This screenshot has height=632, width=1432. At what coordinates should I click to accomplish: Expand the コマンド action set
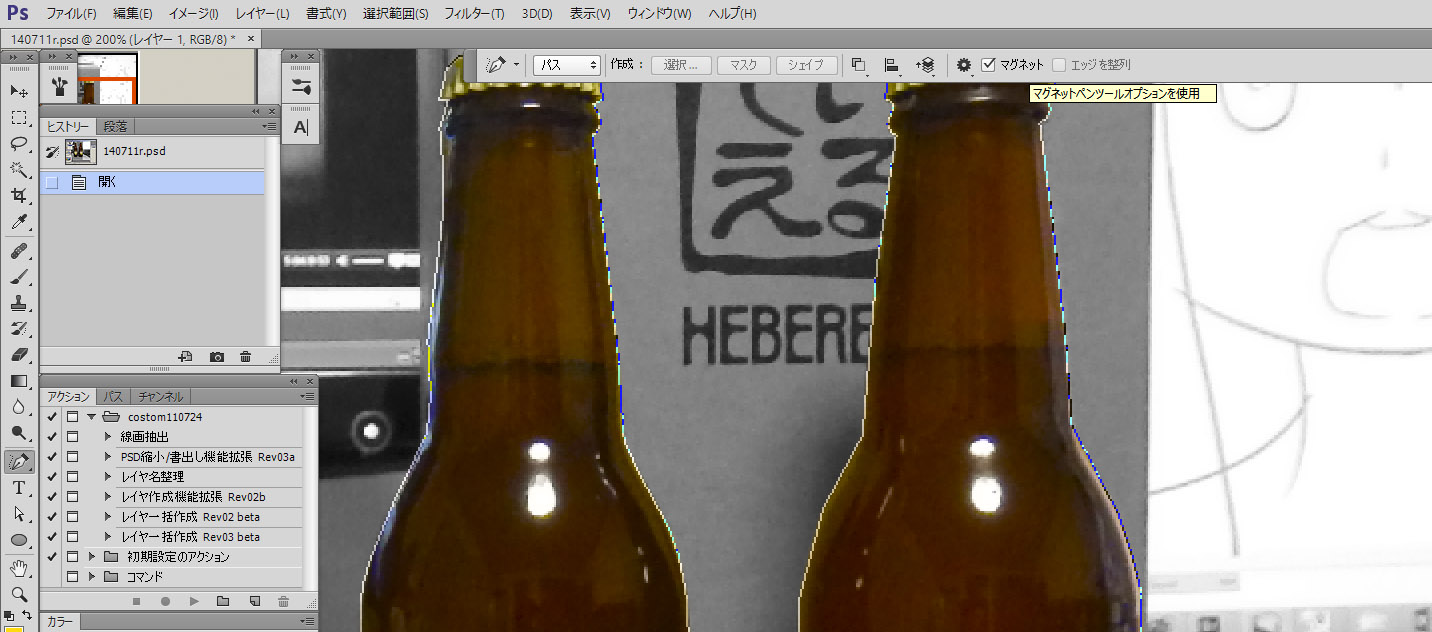(91, 576)
